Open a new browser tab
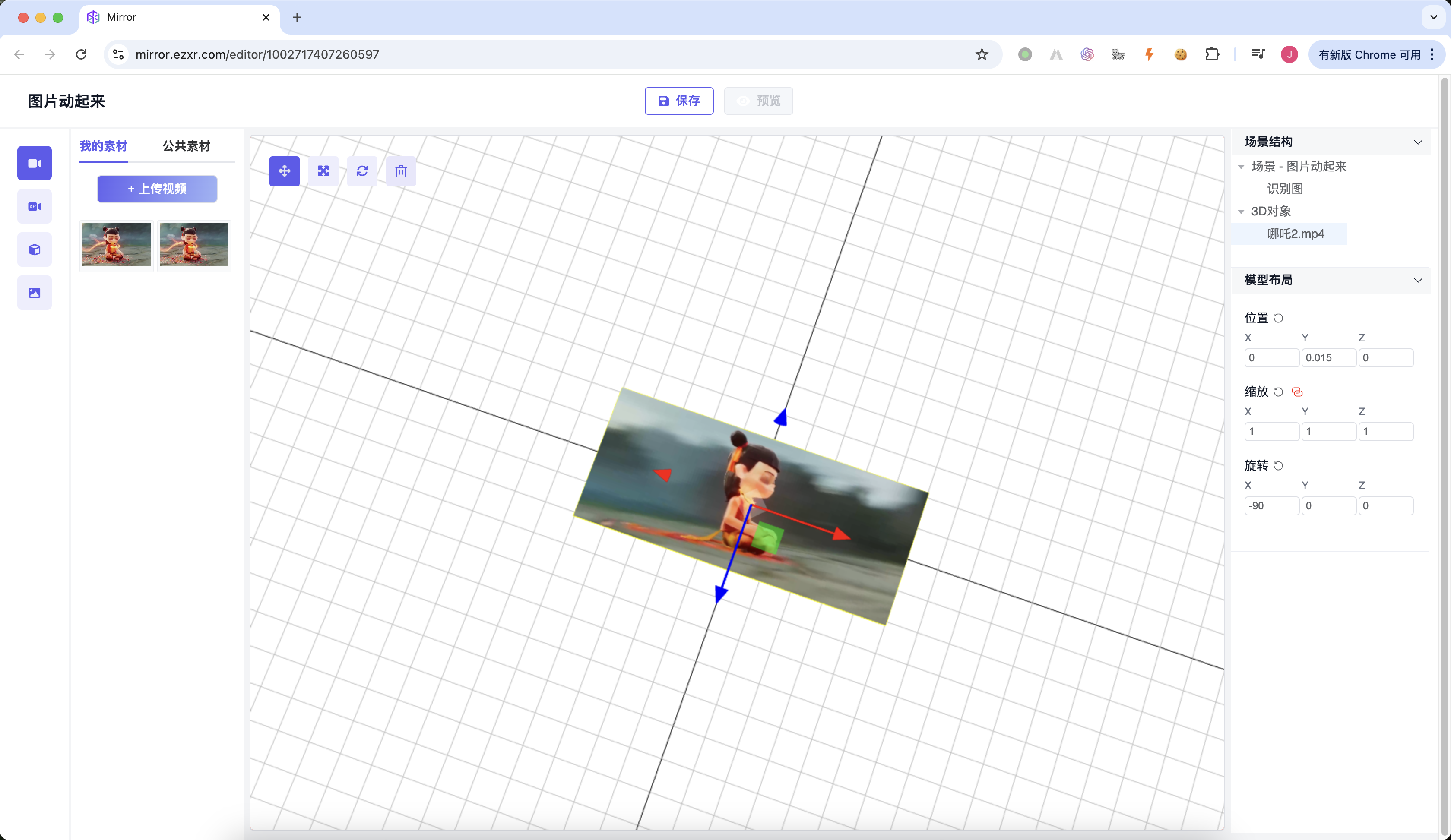The height and width of the screenshot is (840, 1451). (x=297, y=17)
